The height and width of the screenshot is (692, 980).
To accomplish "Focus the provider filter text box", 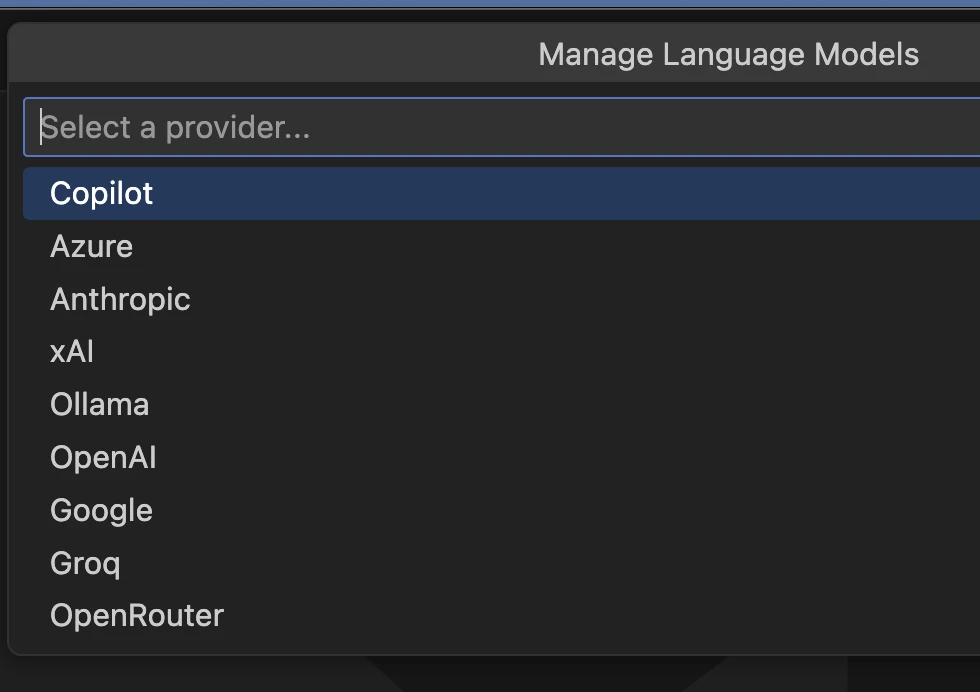I will (500, 127).
